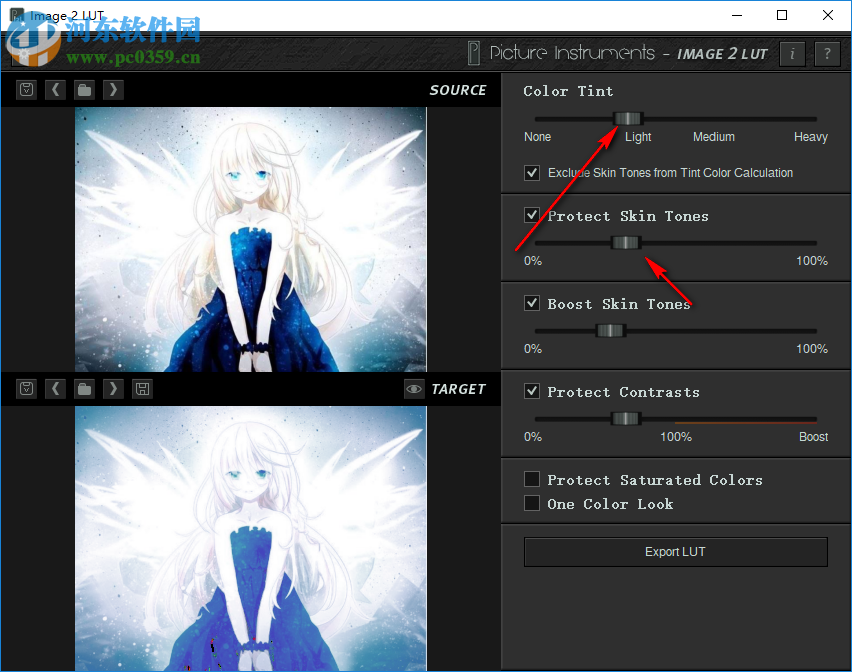The height and width of the screenshot is (672, 852).
Task: Open a Target image from folder
Action: click(x=84, y=388)
